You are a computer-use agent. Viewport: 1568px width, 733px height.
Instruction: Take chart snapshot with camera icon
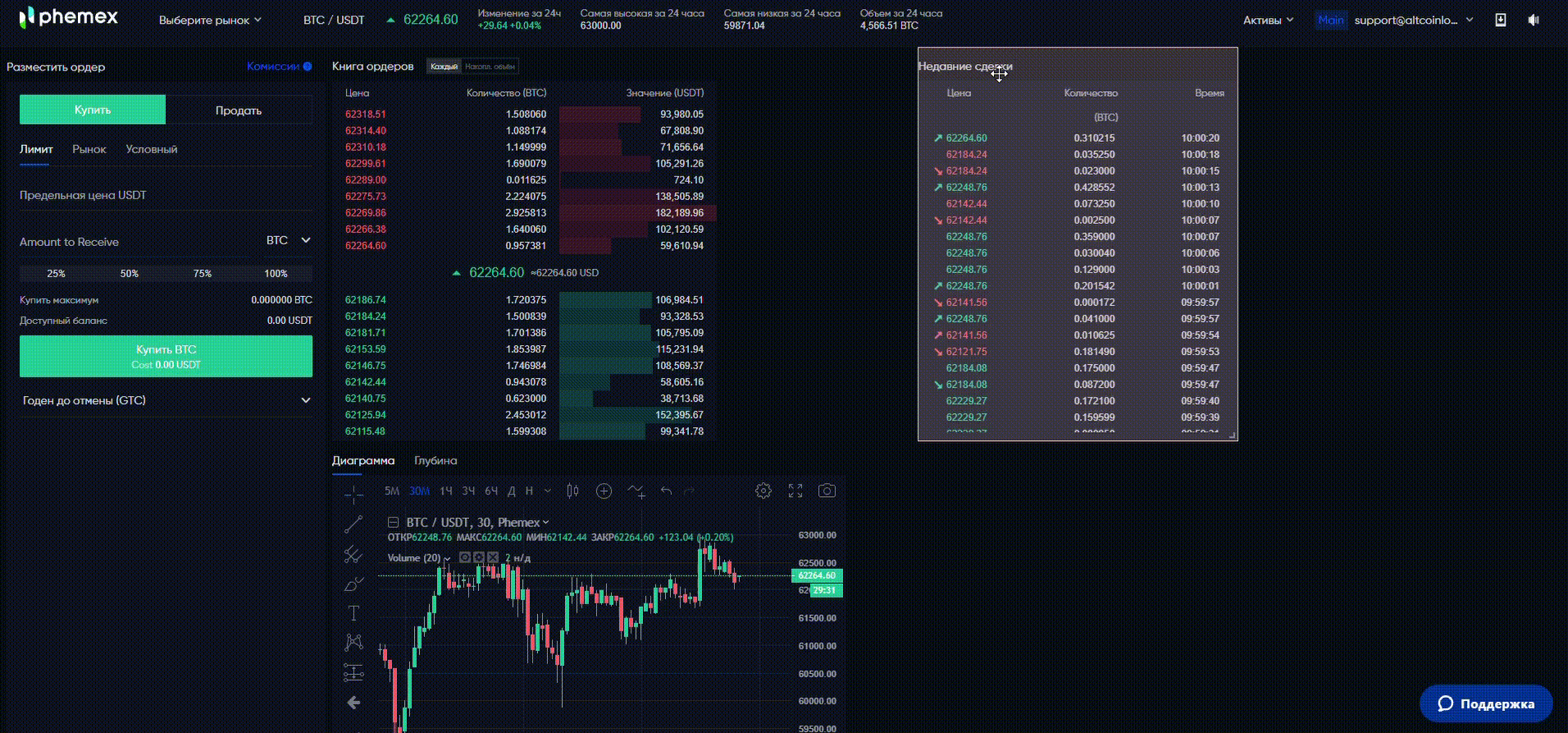827,491
